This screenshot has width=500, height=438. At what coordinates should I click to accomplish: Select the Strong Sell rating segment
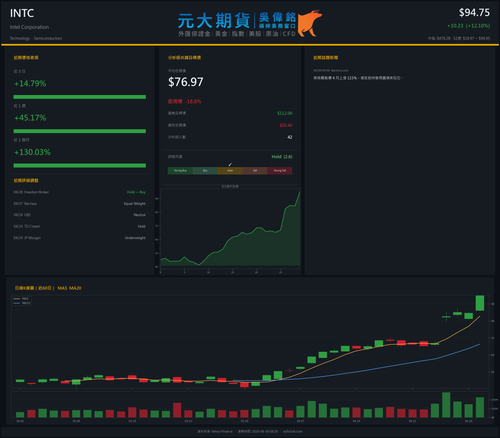coord(280,171)
